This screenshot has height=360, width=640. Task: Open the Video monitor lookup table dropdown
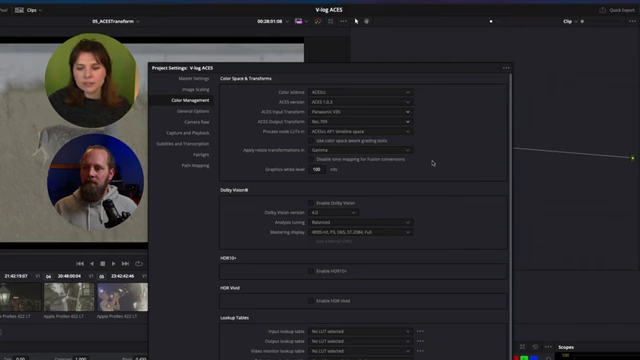click(360, 351)
